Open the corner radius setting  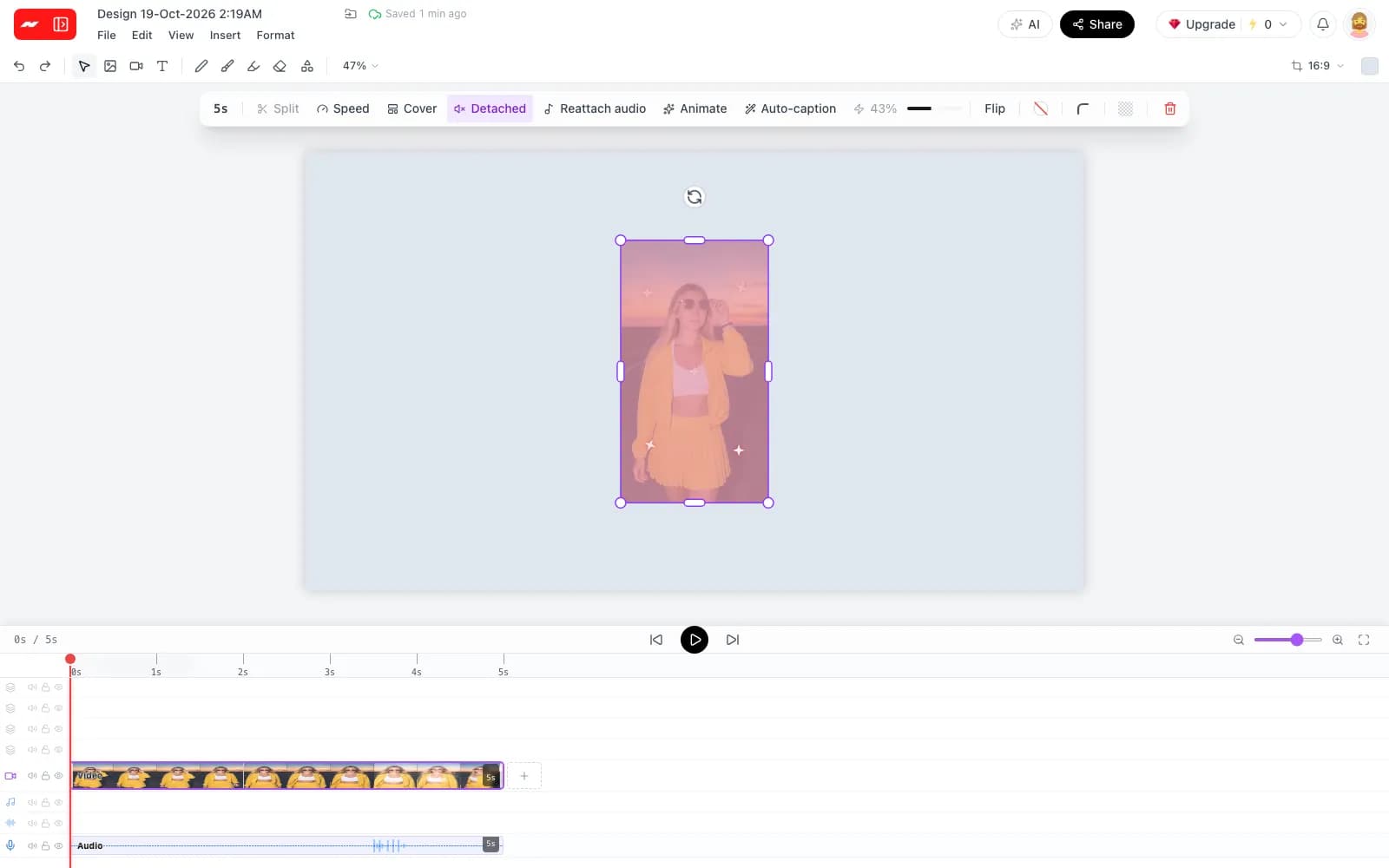(x=1083, y=108)
